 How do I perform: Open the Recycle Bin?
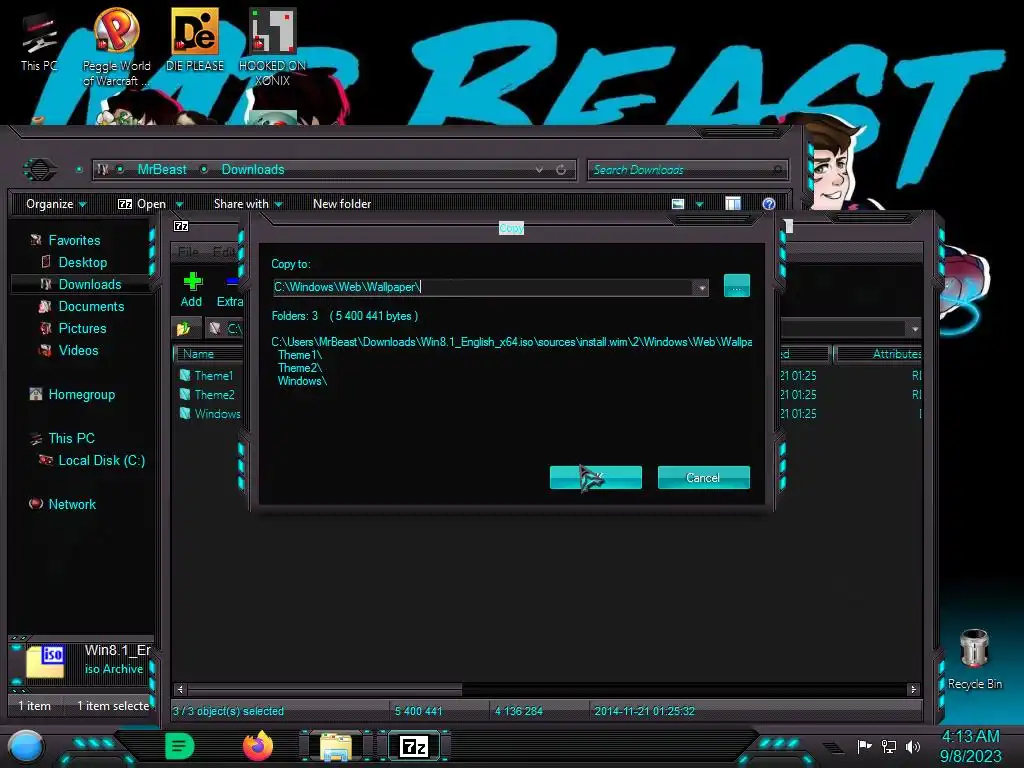click(974, 660)
